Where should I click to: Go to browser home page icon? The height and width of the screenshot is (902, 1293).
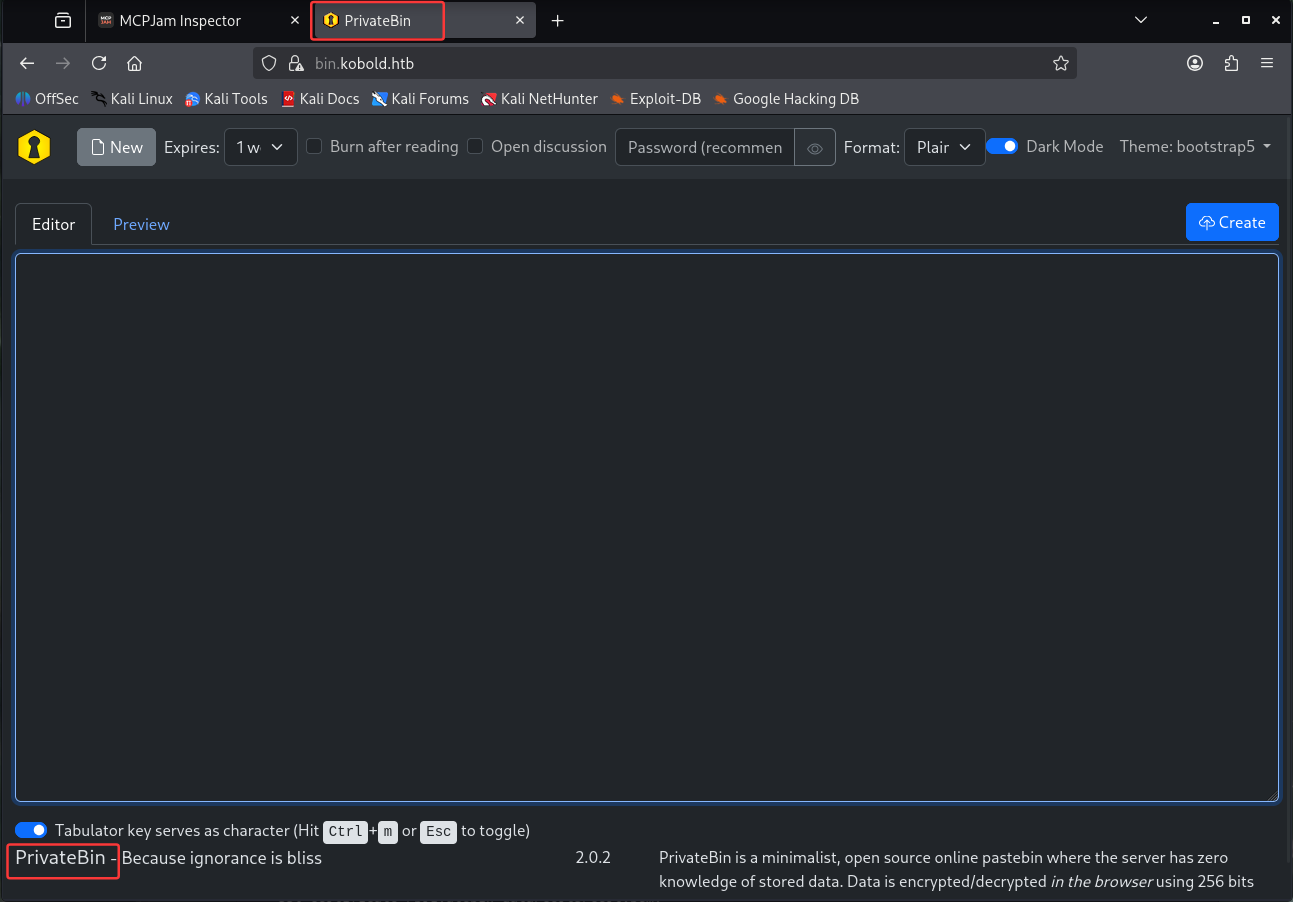(x=134, y=63)
